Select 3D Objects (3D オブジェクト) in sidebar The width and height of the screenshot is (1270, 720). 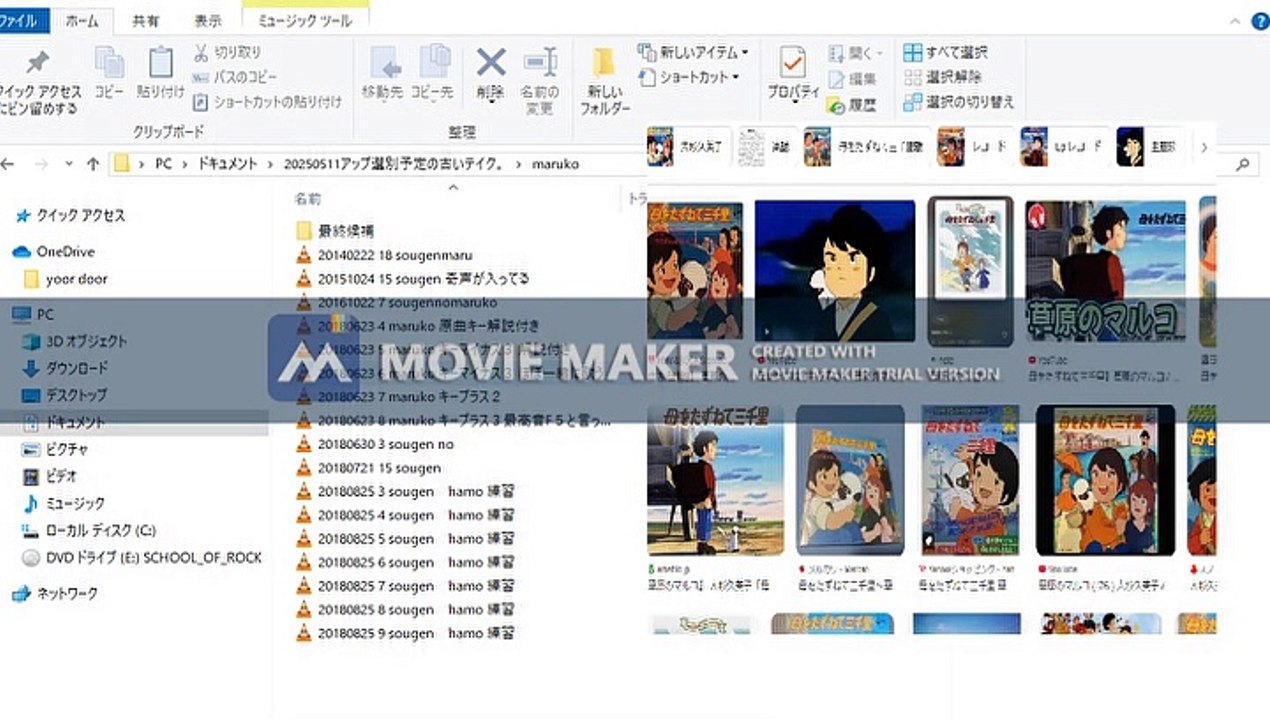[74, 341]
